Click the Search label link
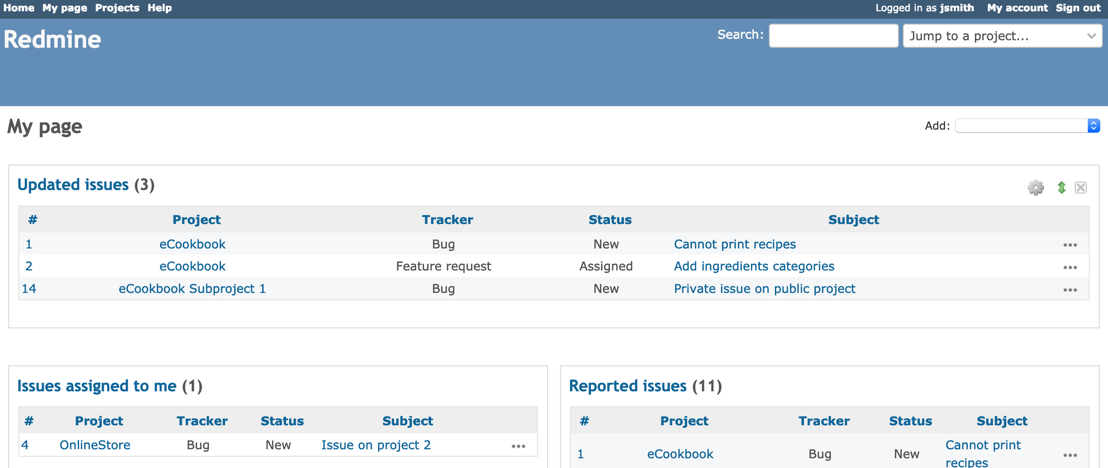 (x=739, y=35)
